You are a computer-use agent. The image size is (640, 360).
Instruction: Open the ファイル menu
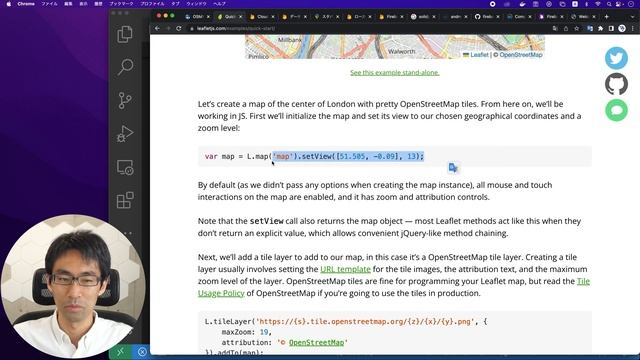point(49,4)
